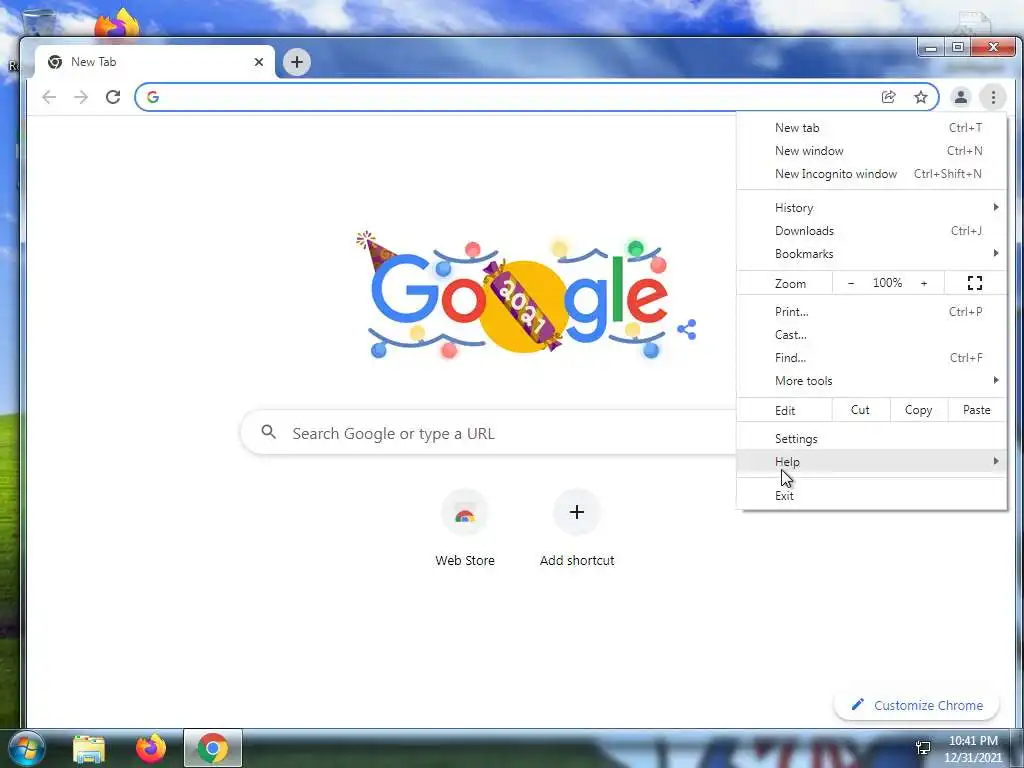
Task: Open Settings from the menu
Action: pyautogui.click(x=872, y=439)
